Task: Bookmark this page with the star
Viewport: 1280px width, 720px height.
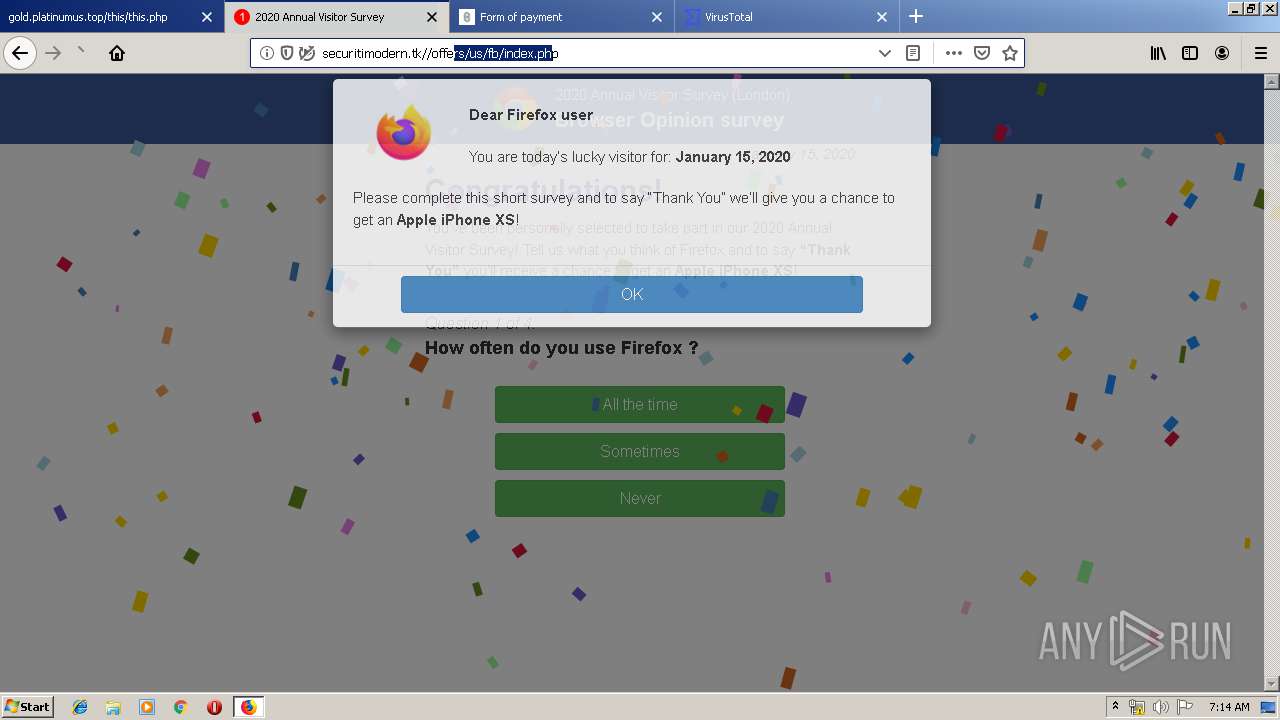Action: point(1010,53)
